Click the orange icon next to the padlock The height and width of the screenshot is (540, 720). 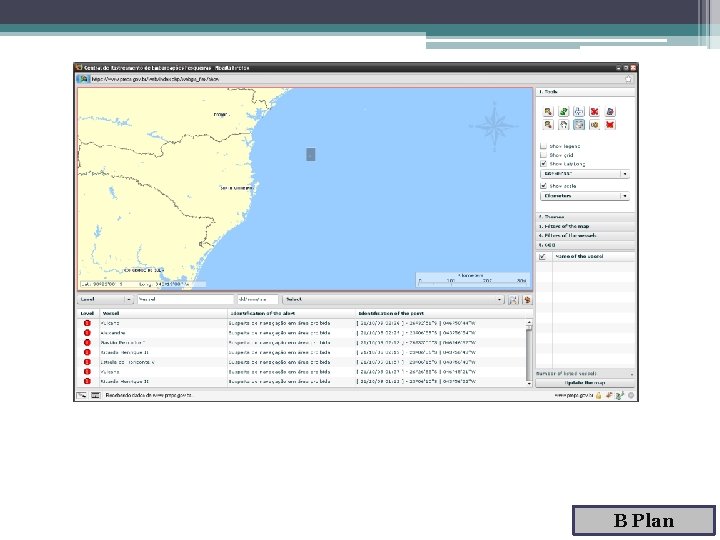[x=609, y=395]
